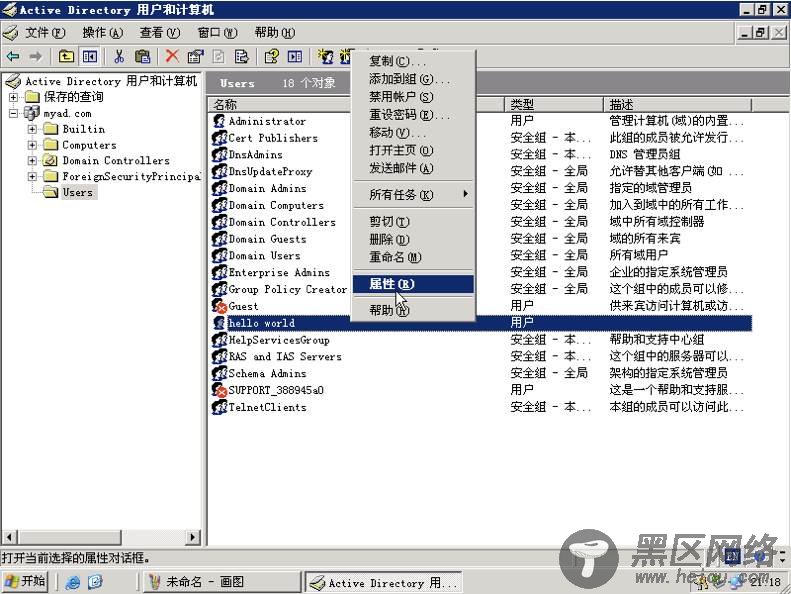Image resolution: width=791 pixels, height=594 pixels.
Task: Click the red Delete X icon
Action: (172, 57)
